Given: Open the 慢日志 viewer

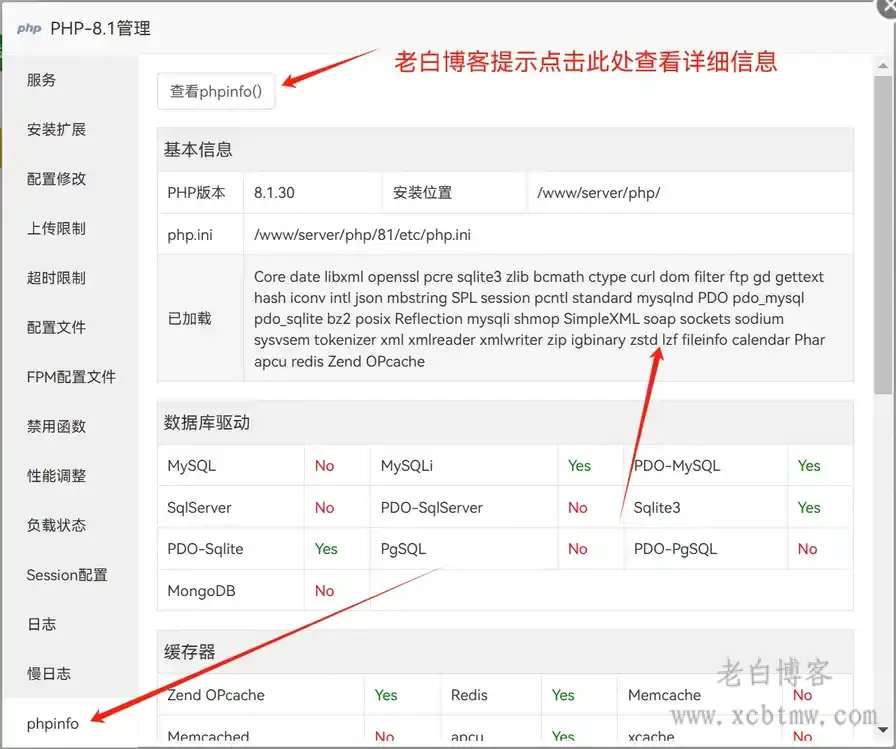Looking at the screenshot, I should [x=48, y=673].
